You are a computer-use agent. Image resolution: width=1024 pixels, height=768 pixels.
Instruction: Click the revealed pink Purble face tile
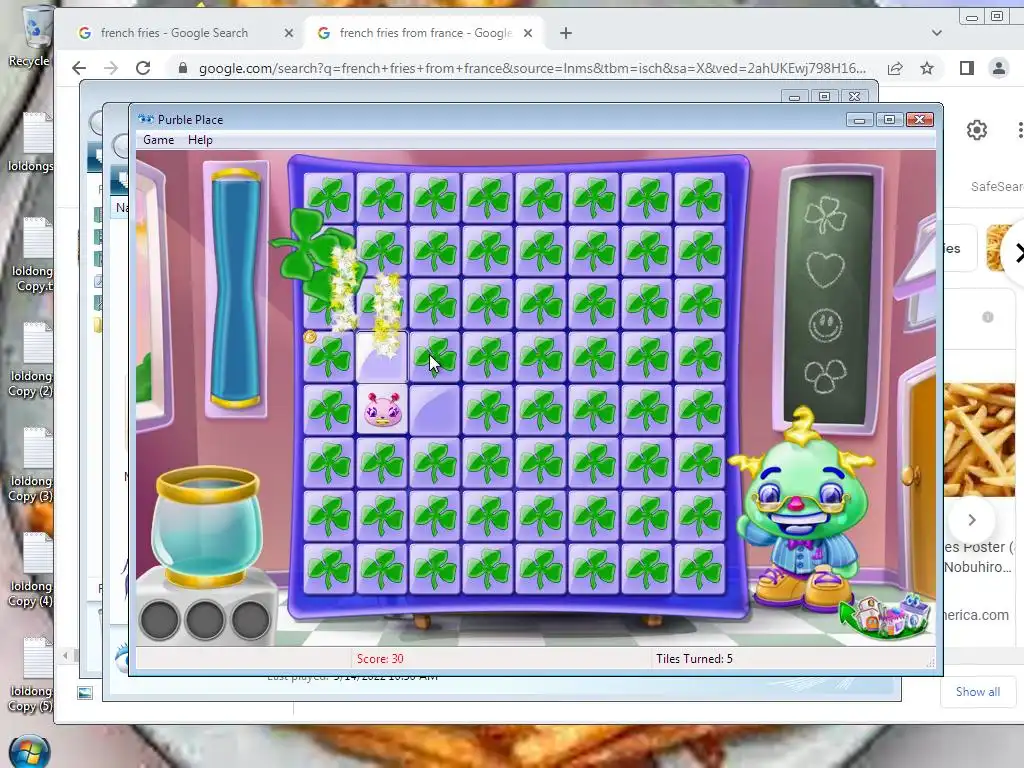[382, 409]
